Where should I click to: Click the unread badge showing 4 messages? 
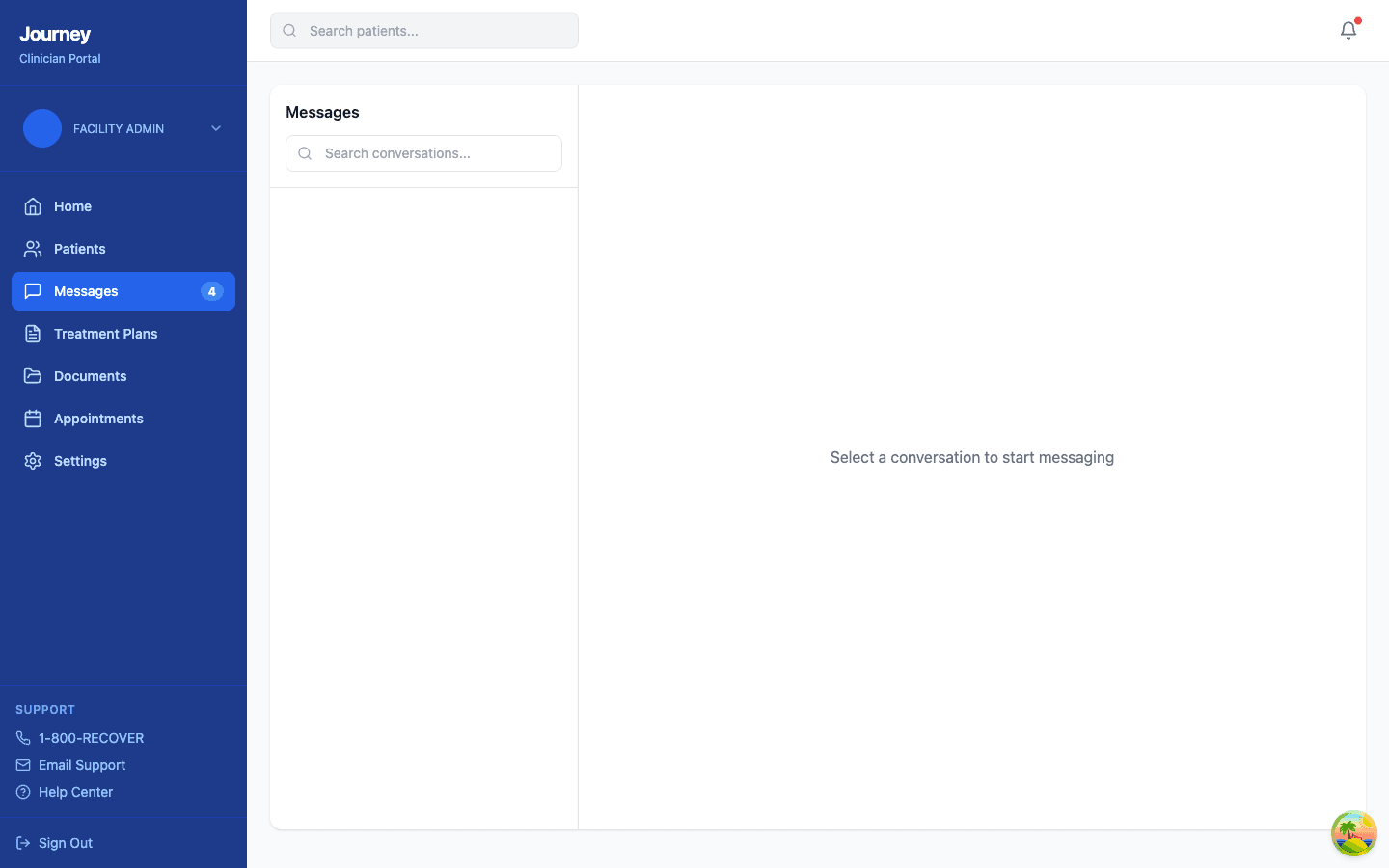pyautogui.click(x=211, y=290)
